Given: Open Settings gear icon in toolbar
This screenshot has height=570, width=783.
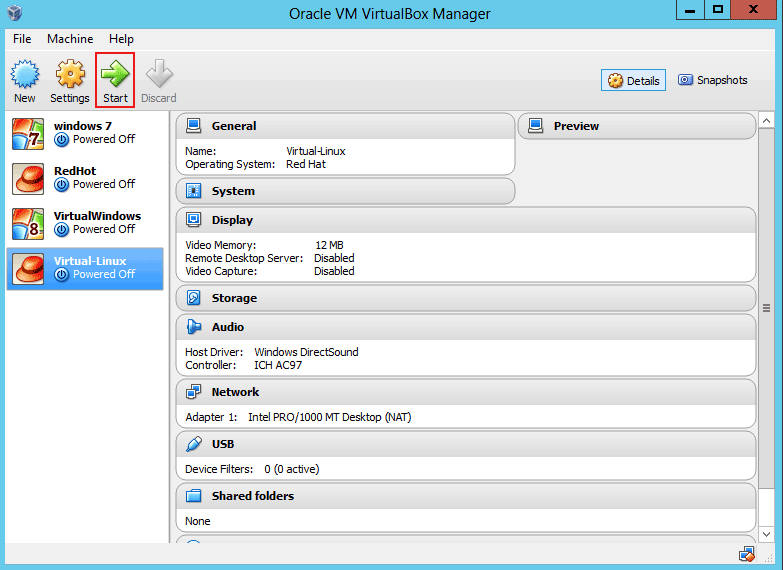Looking at the screenshot, I should click(x=70, y=74).
